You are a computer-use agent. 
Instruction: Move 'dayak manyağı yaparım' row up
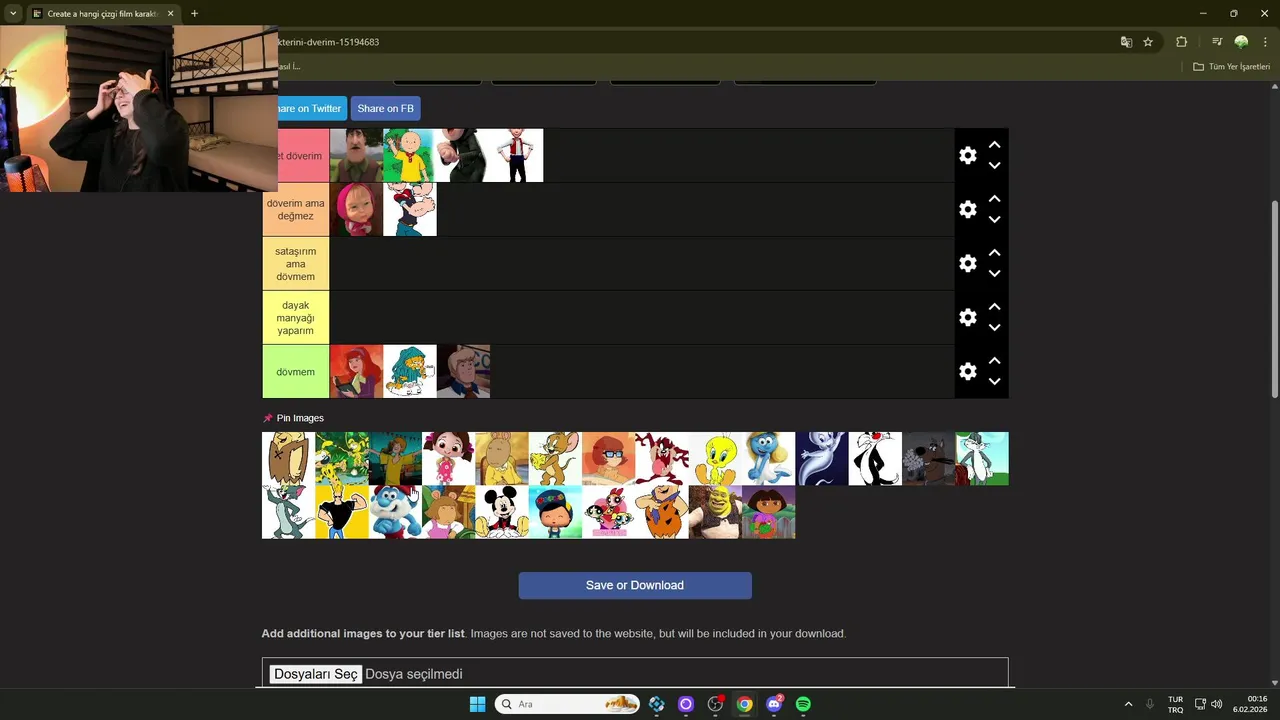[x=994, y=307]
